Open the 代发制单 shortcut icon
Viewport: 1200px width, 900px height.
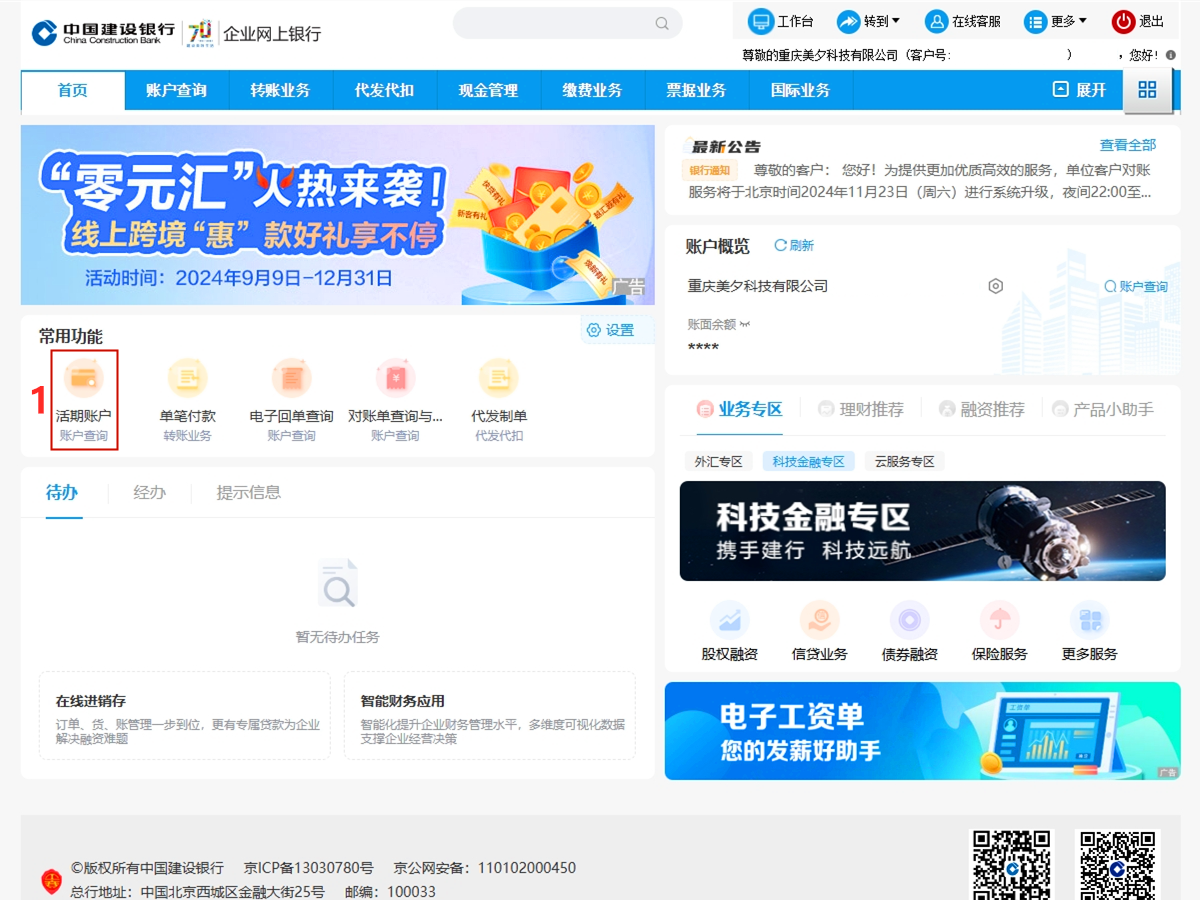tap(499, 378)
